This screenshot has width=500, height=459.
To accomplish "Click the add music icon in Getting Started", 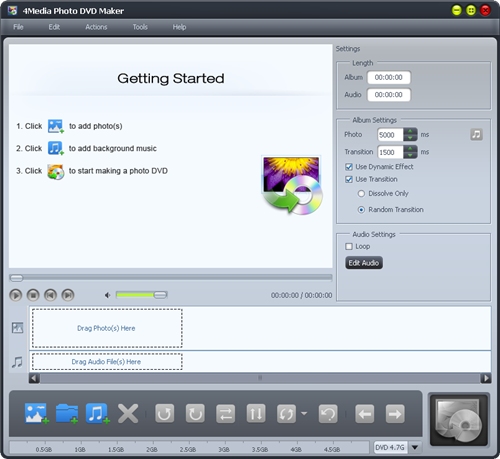I will point(56,148).
